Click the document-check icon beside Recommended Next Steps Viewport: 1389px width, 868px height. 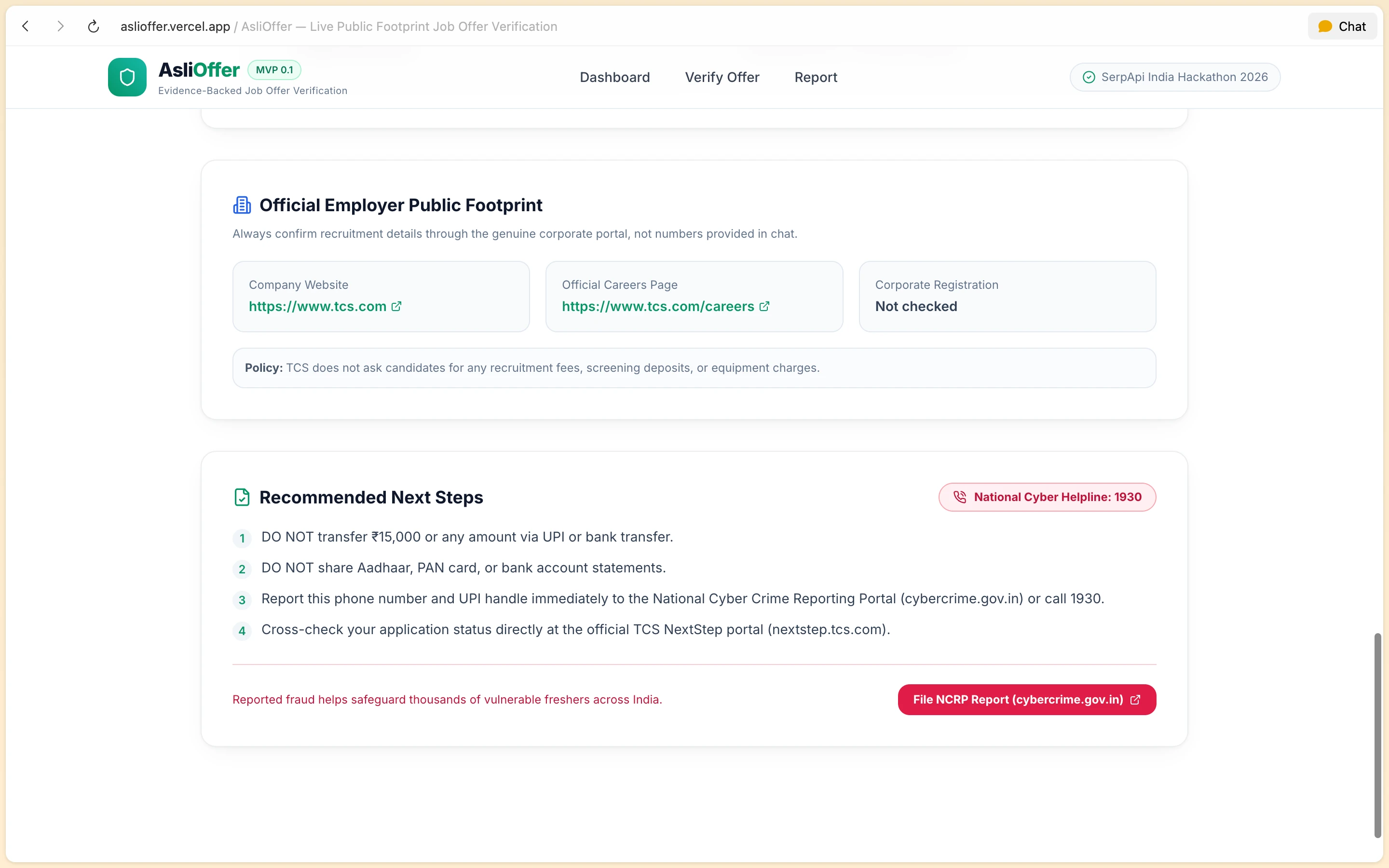pyautogui.click(x=242, y=497)
